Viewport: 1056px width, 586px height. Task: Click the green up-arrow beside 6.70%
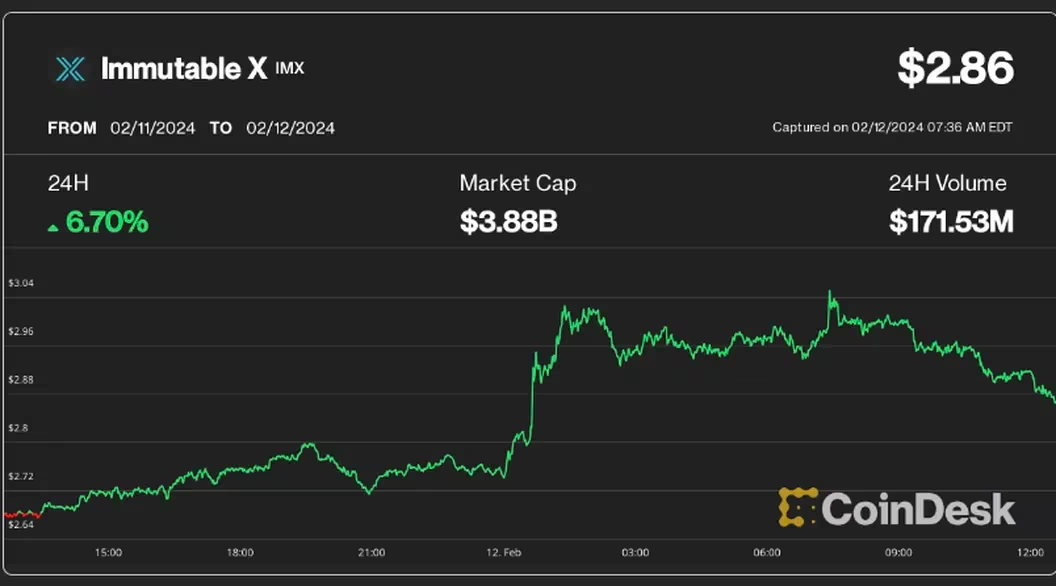[53, 228]
